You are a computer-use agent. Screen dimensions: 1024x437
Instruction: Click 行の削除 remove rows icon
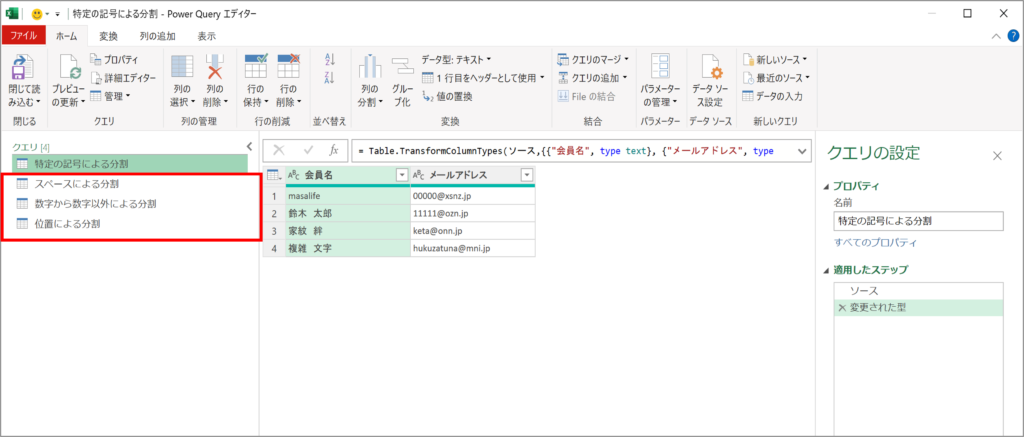pos(288,67)
